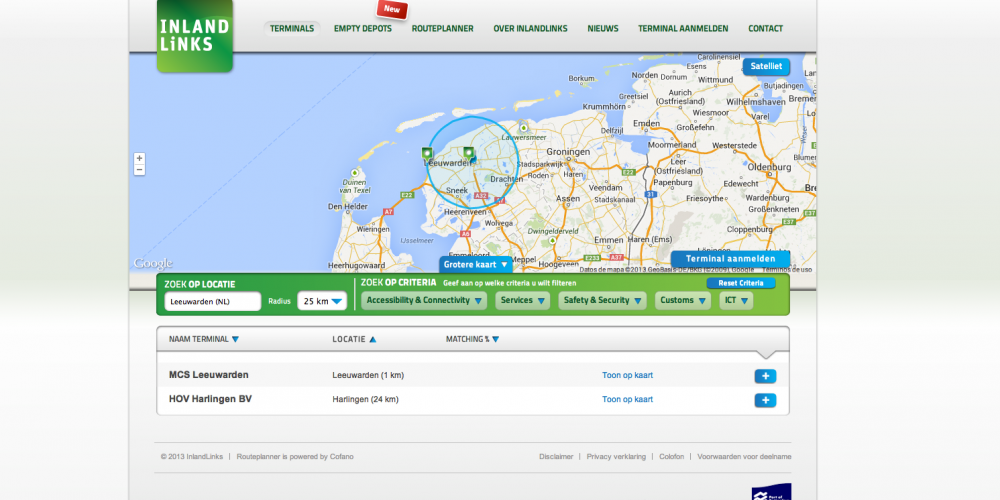Click the terminal marker at Leeuwarden on map

pos(468,153)
